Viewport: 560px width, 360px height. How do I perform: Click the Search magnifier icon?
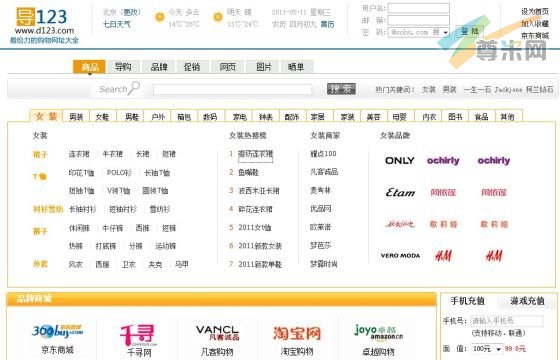pos(134,88)
